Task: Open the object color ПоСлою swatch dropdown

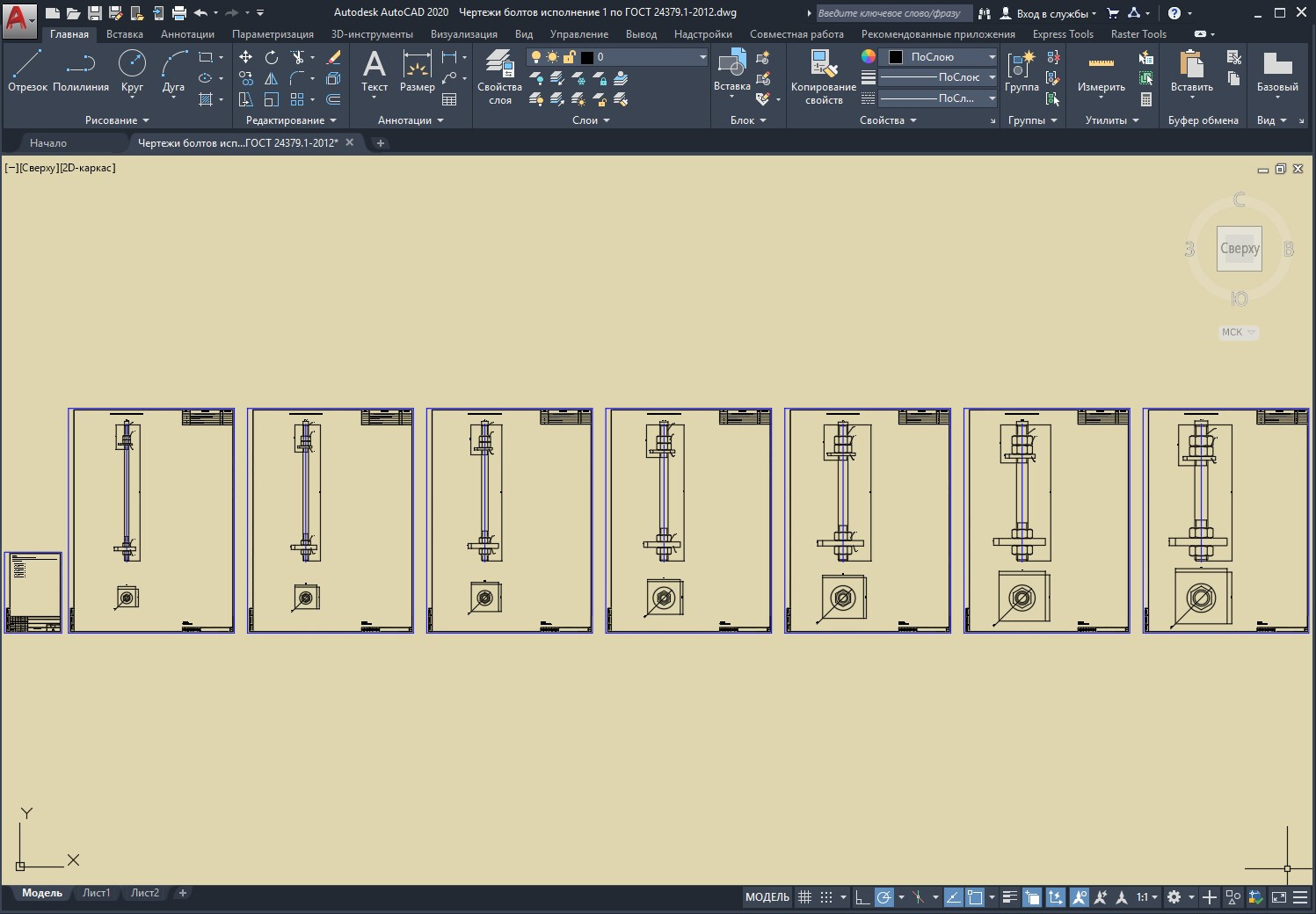Action: click(x=941, y=57)
